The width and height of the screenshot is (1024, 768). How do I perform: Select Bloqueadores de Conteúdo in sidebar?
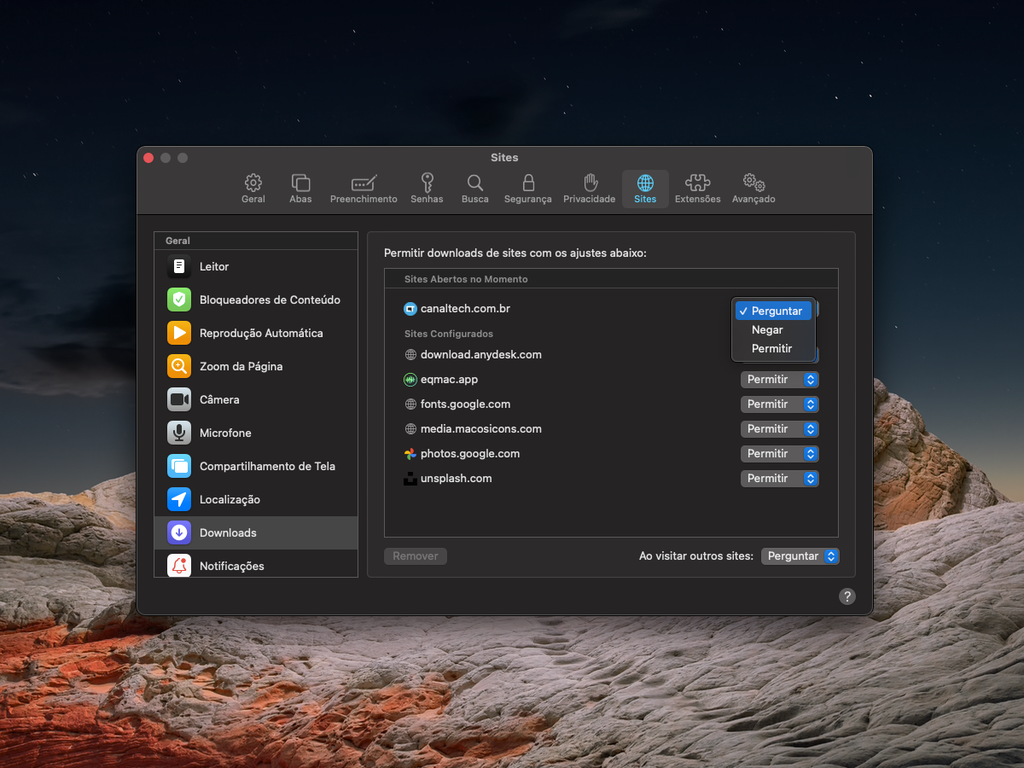tap(255, 300)
